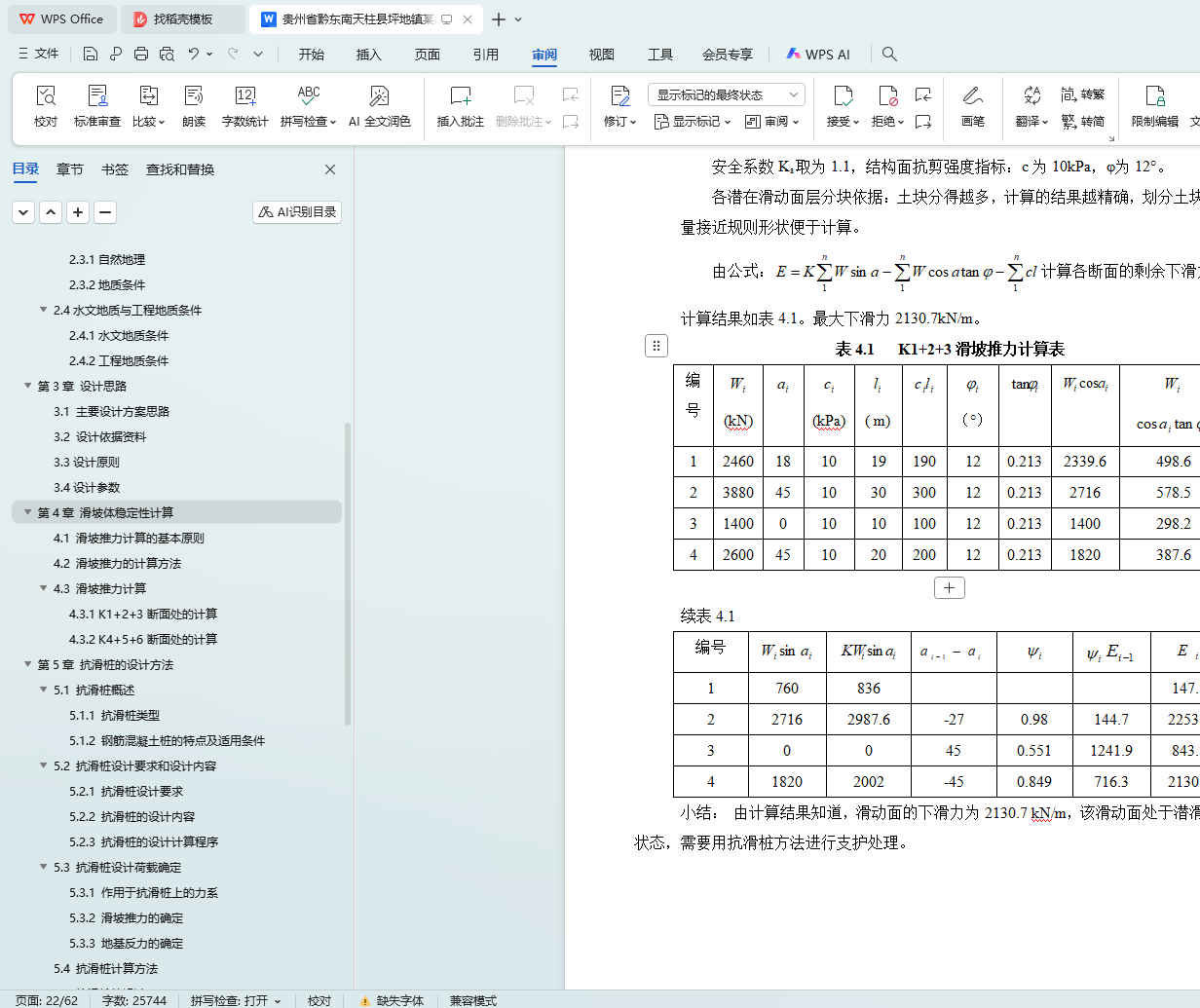1200x1008 pixels.
Task: Jump to 3.4 设计参数 heading
Action: (87, 487)
